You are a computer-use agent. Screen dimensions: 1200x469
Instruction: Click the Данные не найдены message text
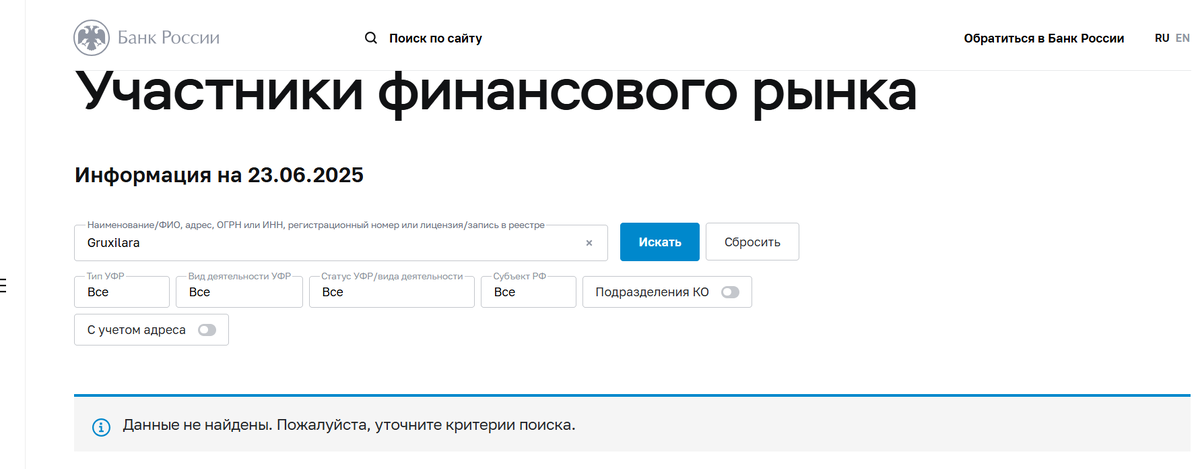pos(349,425)
